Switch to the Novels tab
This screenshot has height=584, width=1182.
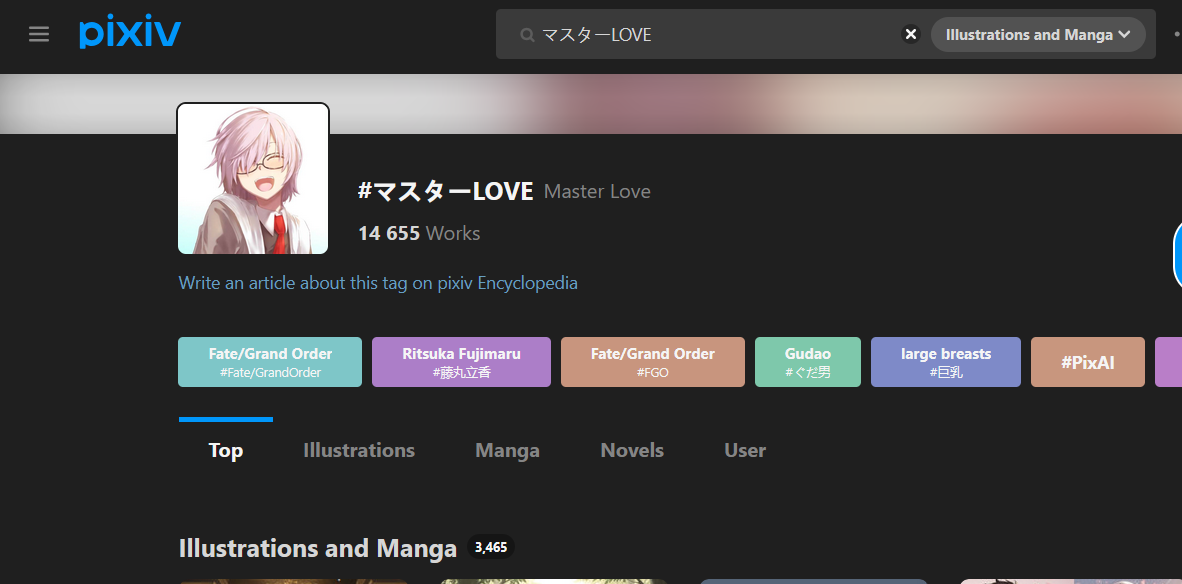[632, 451]
